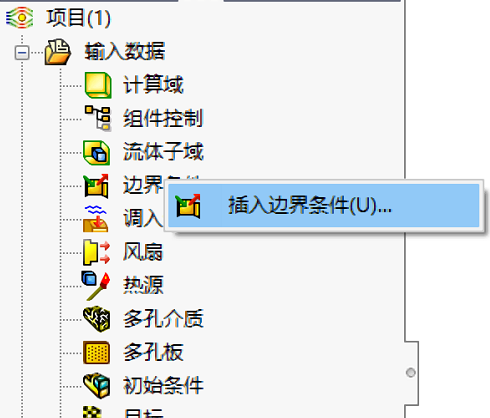Click the boundary condition icon in the tree
Screen dimensions: 490x418
96,186
